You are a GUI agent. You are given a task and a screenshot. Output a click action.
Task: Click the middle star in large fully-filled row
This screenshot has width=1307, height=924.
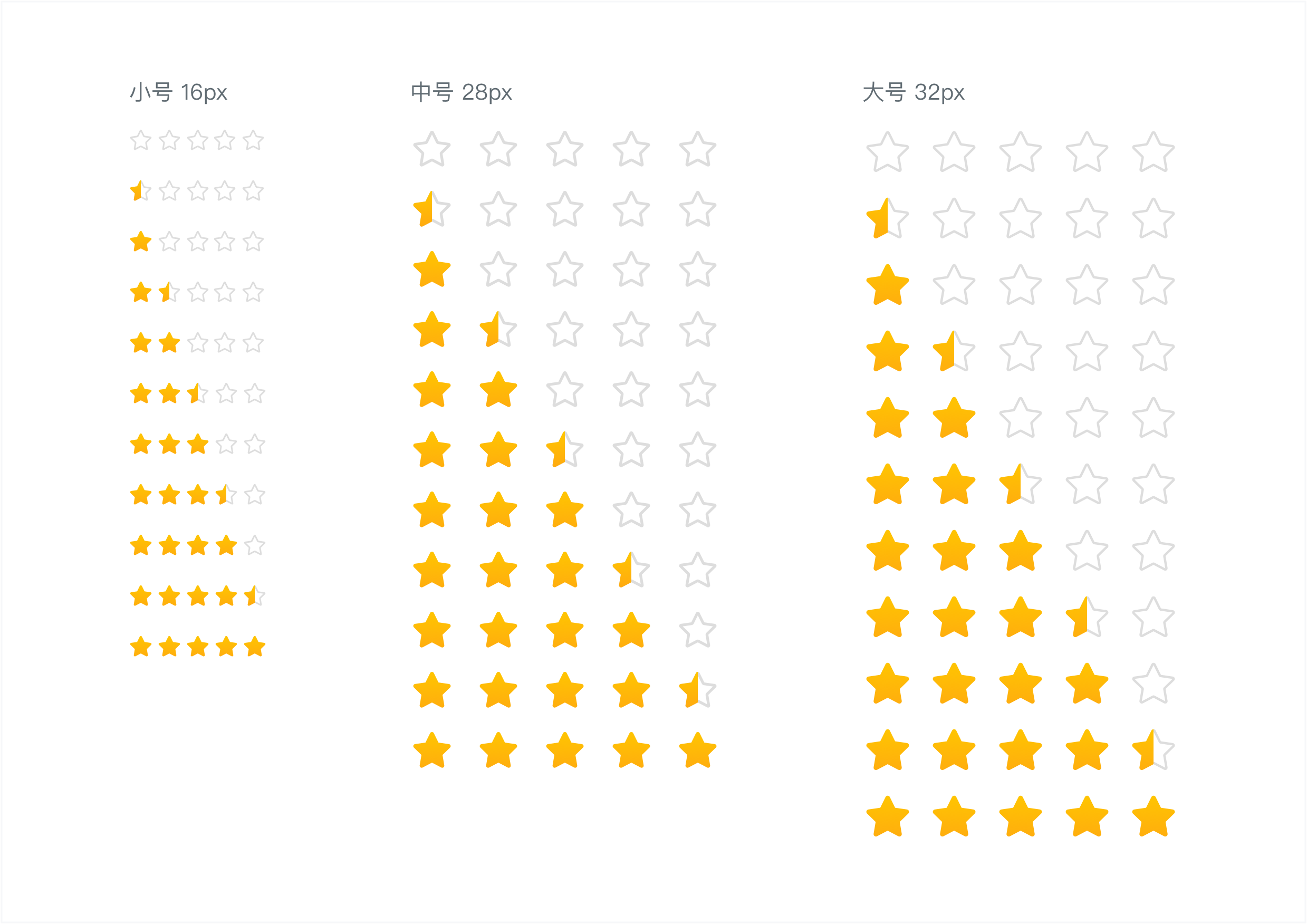[1020, 816]
